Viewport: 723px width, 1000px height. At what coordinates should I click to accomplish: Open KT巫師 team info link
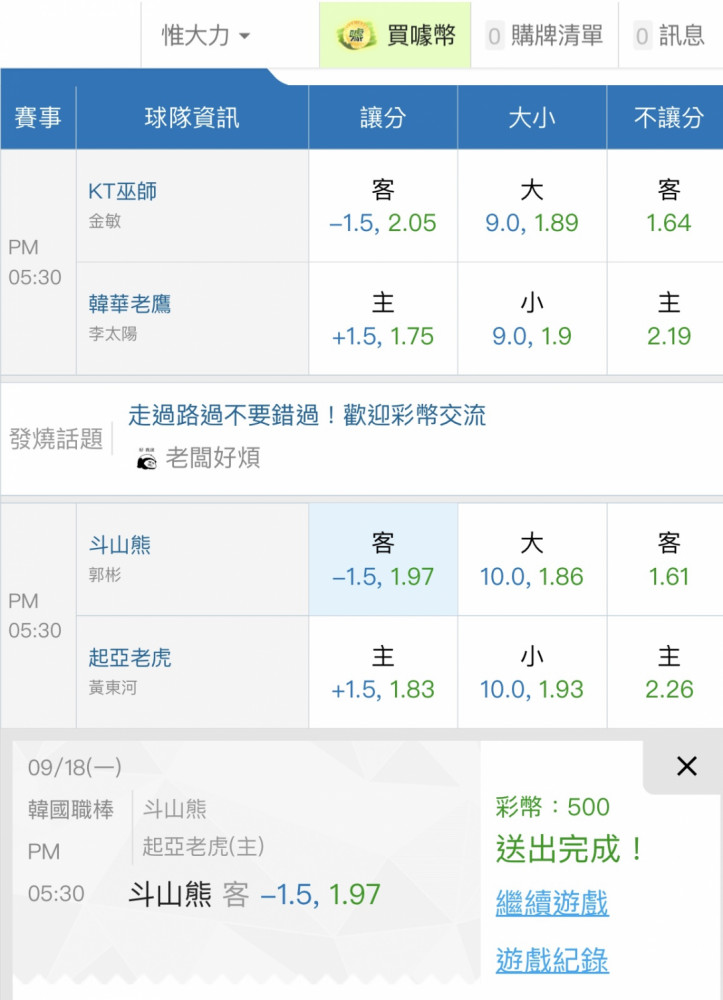[123, 191]
